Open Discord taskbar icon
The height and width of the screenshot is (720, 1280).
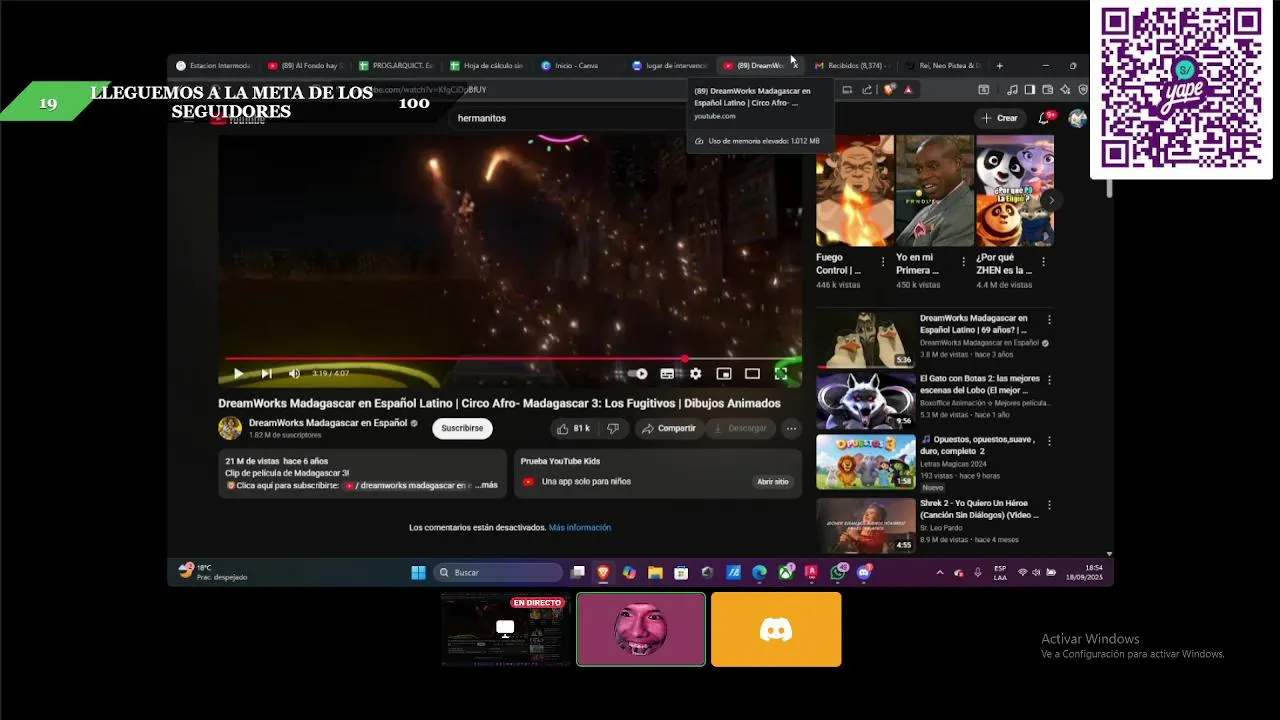[x=864, y=573]
